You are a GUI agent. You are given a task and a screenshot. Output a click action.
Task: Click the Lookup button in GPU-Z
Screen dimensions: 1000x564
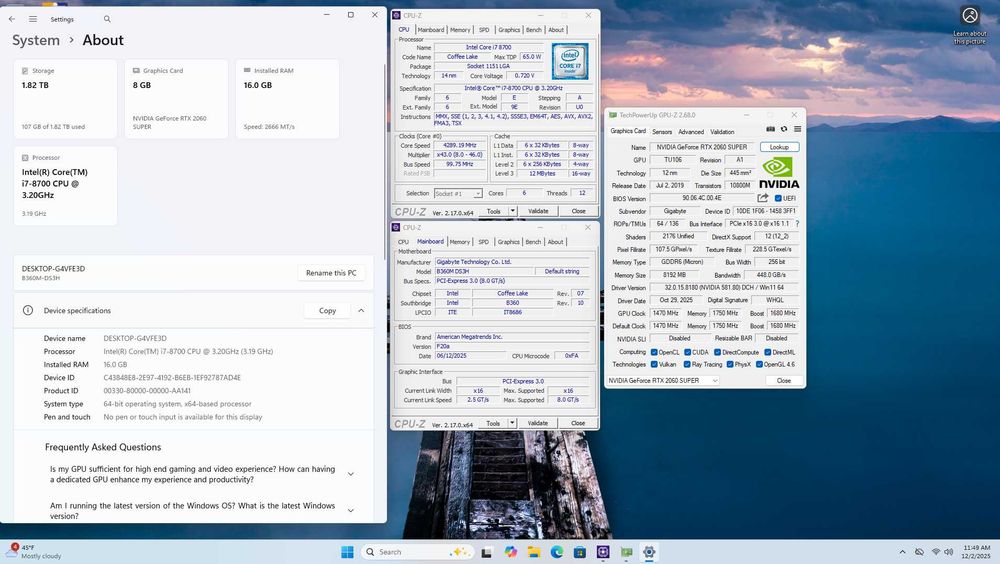[779, 147]
